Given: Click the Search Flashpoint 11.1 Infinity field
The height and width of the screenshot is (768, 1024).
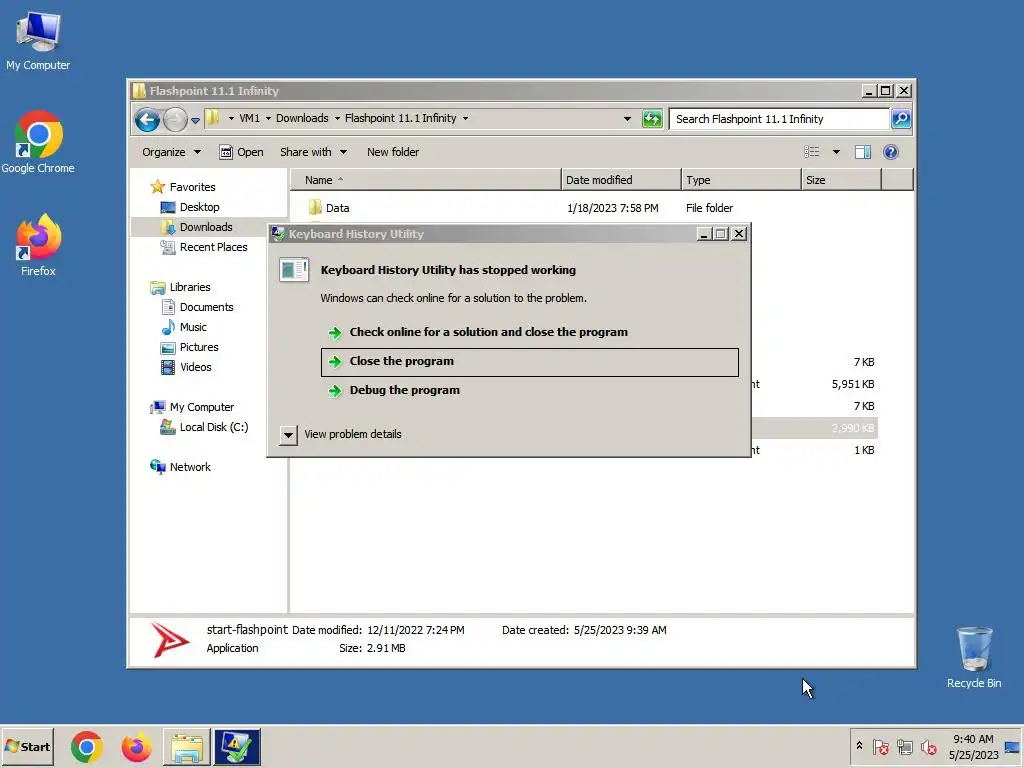Looking at the screenshot, I should [779, 119].
